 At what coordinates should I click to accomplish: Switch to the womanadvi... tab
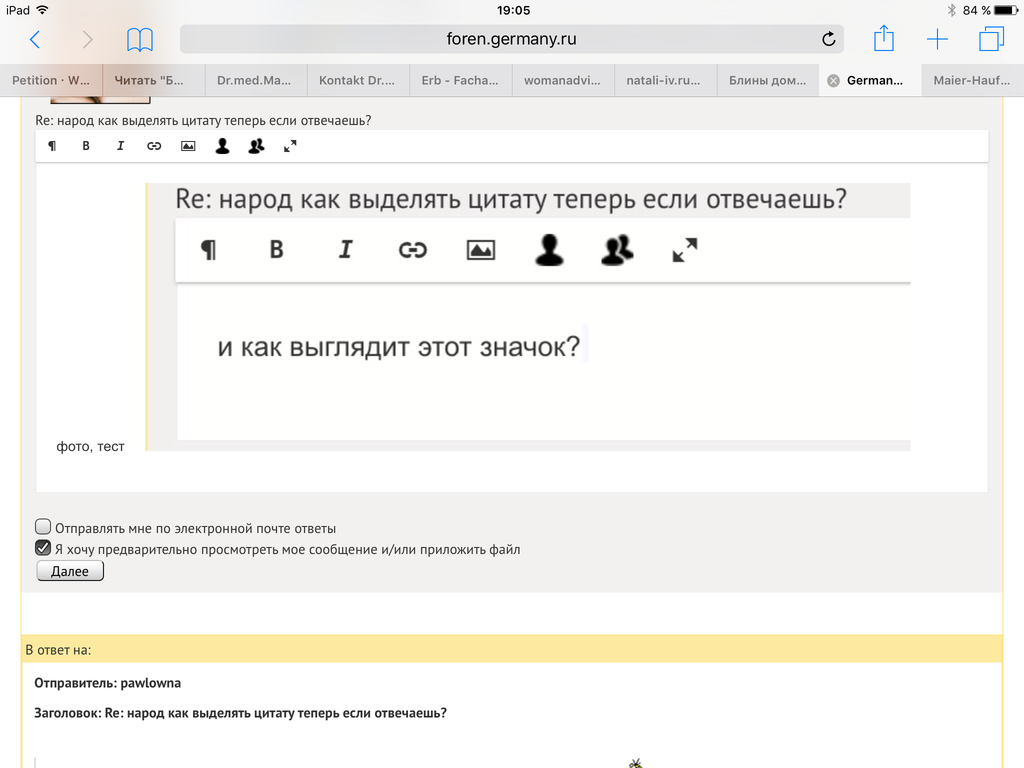pyautogui.click(x=562, y=80)
